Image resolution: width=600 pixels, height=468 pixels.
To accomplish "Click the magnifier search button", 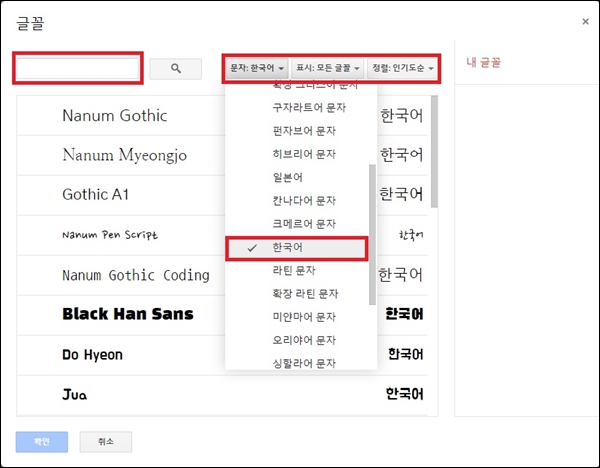I will [176, 69].
